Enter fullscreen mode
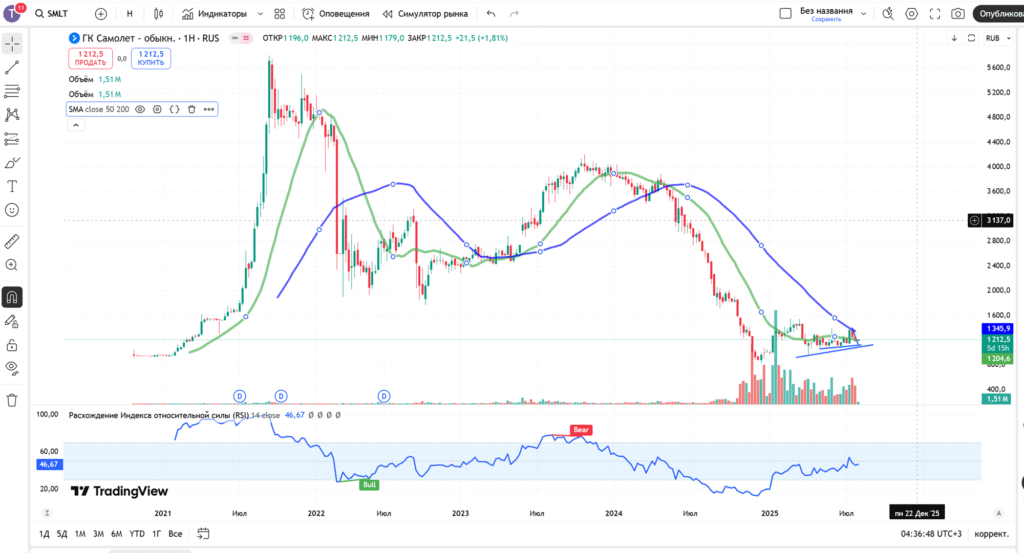The height and width of the screenshot is (553, 1024). pyautogui.click(x=935, y=14)
